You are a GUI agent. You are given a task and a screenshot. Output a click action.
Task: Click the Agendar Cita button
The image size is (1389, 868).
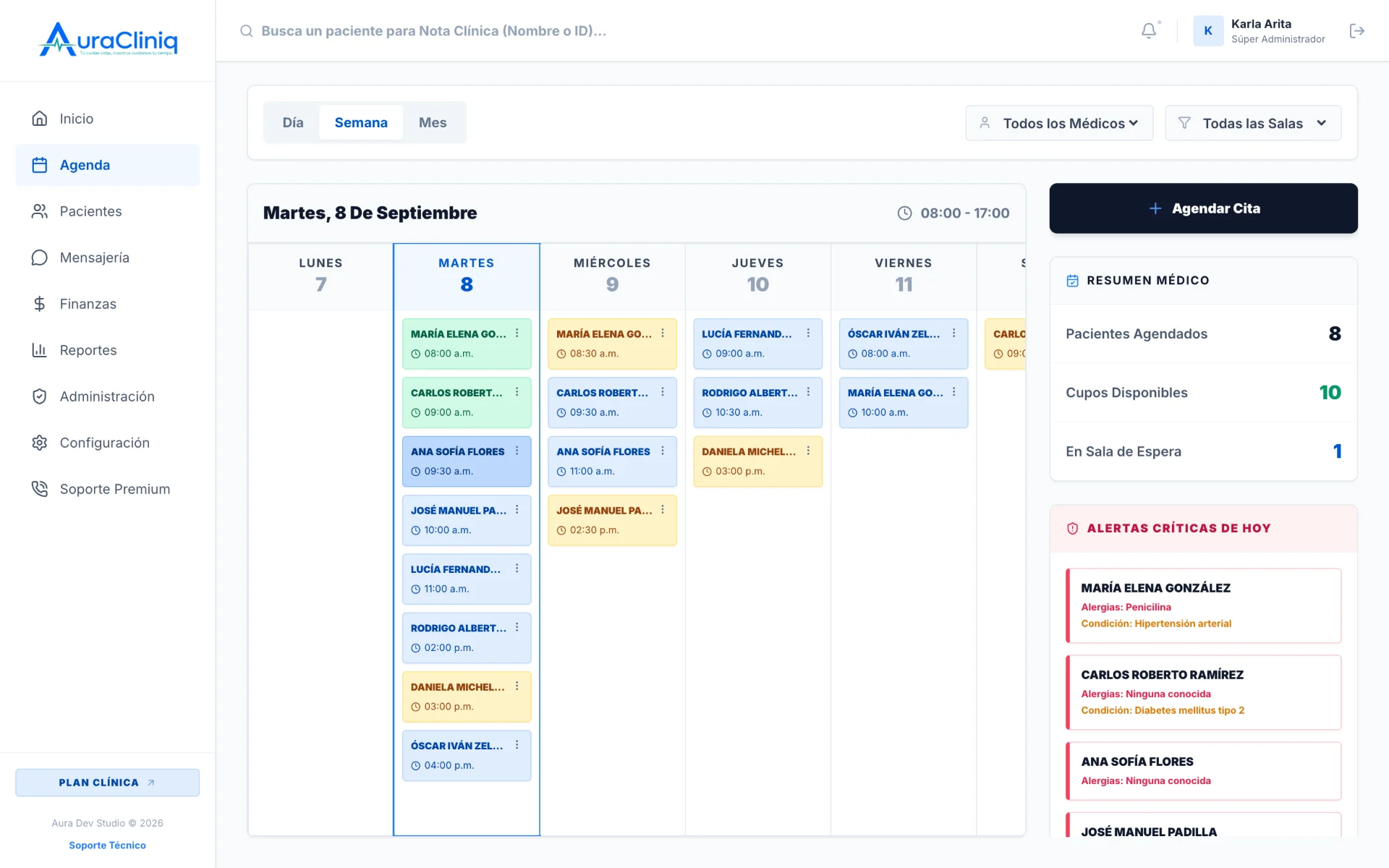(1203, 208)
